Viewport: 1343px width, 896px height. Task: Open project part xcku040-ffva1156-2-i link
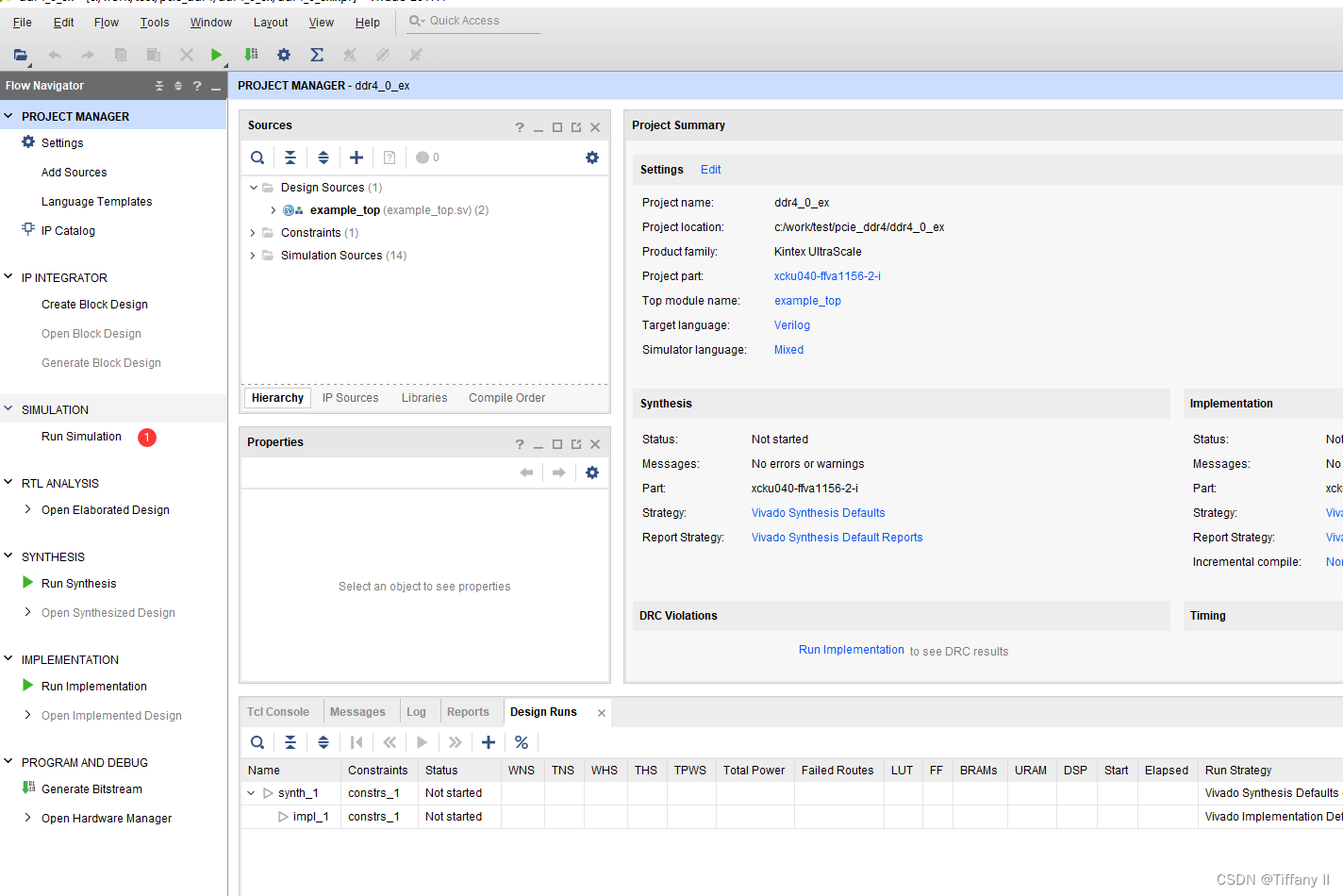tap(827, 276)
